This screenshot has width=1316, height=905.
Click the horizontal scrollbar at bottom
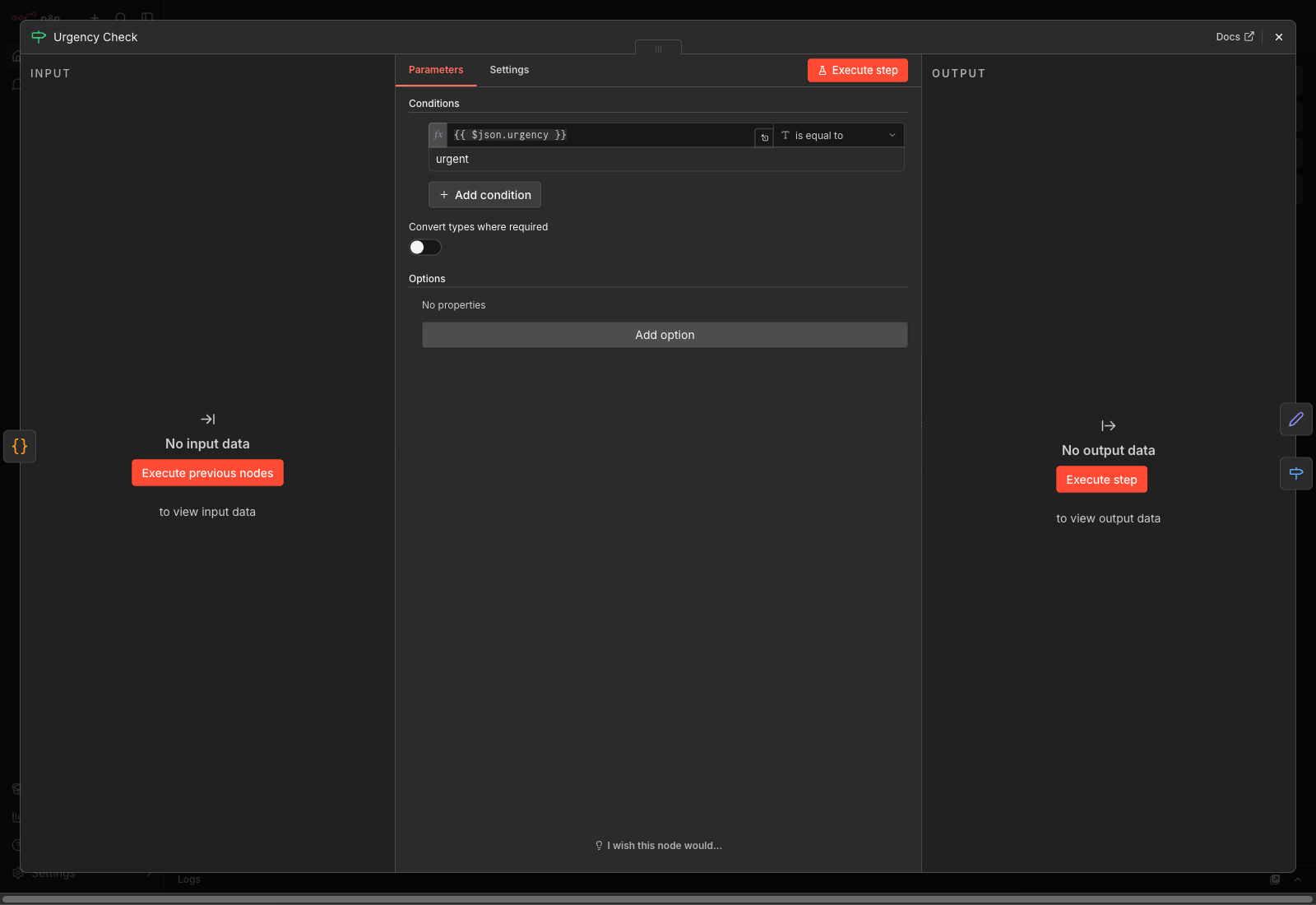[658, 899]
